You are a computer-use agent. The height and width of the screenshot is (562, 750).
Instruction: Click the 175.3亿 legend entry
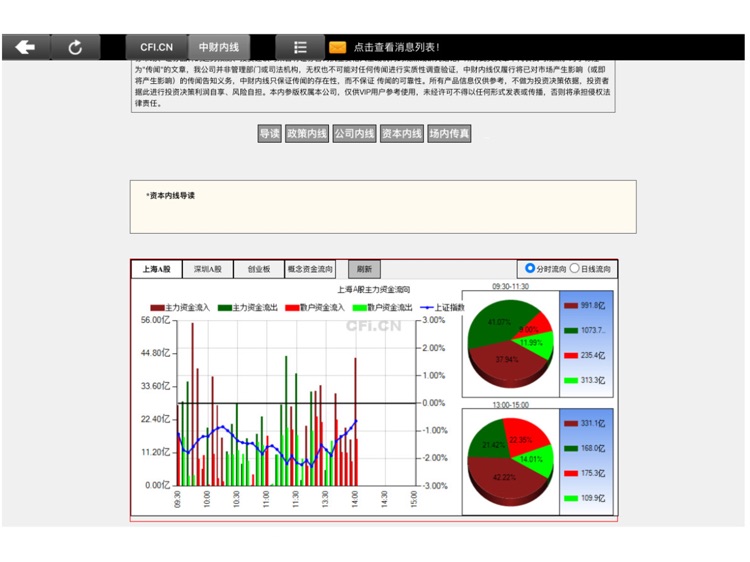(585, 473)
